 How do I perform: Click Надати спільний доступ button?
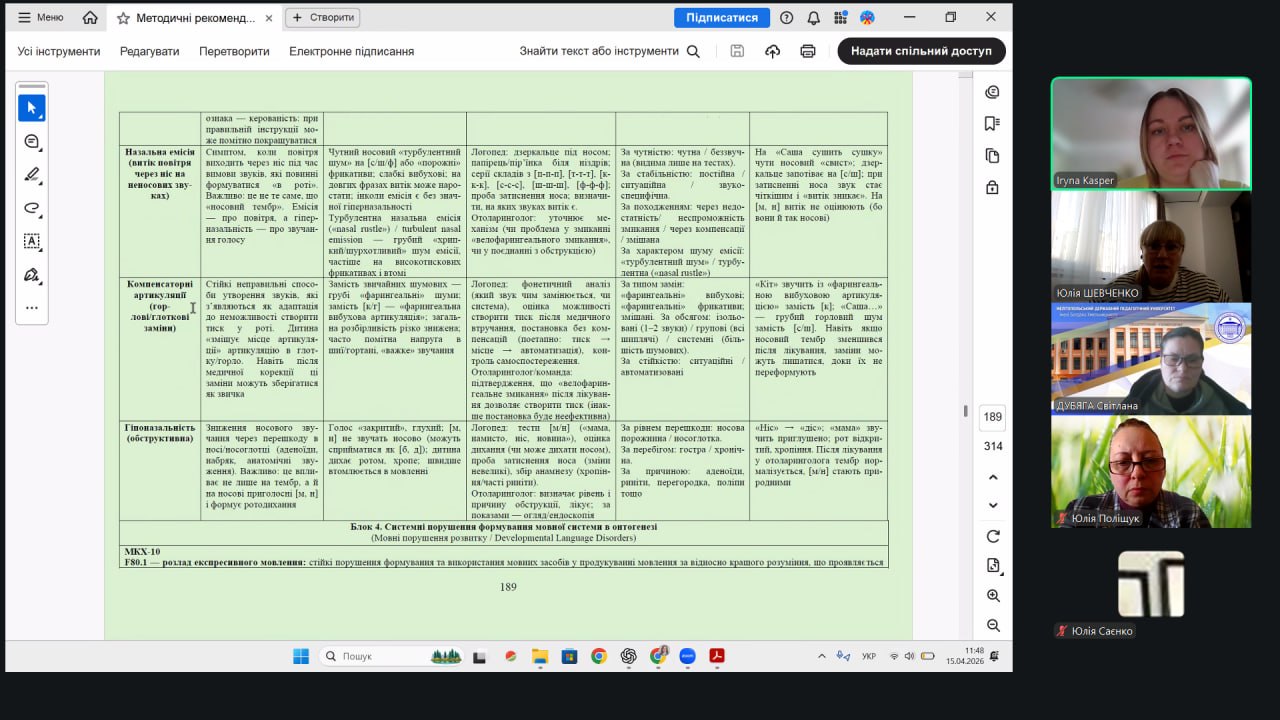point(921,51)
